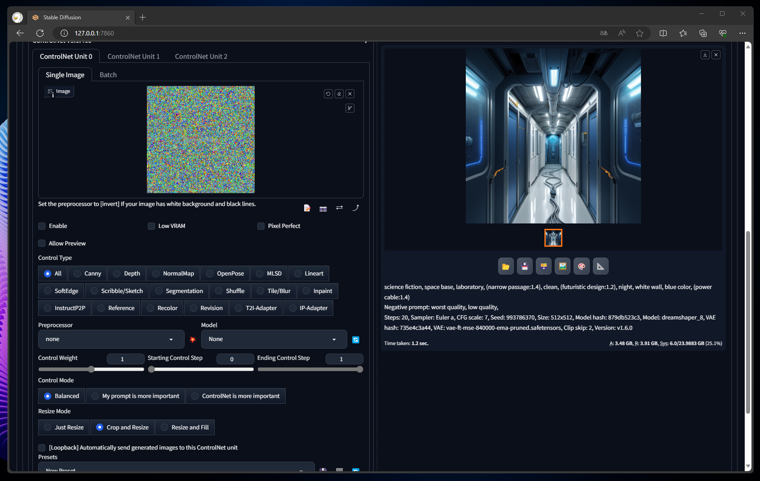
Task: Choose Just Resize resize mode
Action: coord(64,427)
